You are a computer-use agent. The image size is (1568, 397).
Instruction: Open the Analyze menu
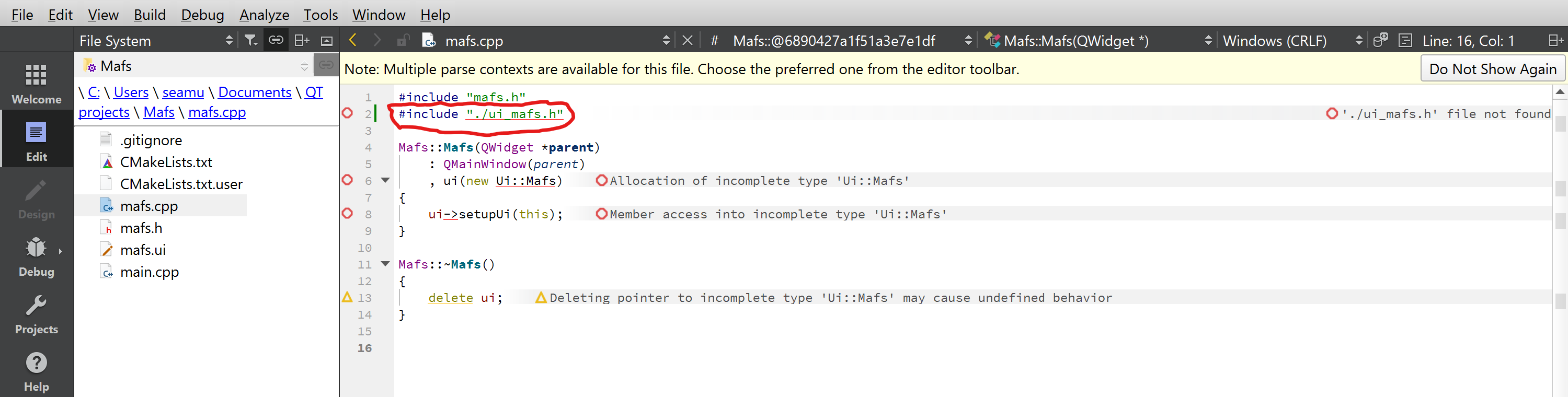tap(264, 15)
